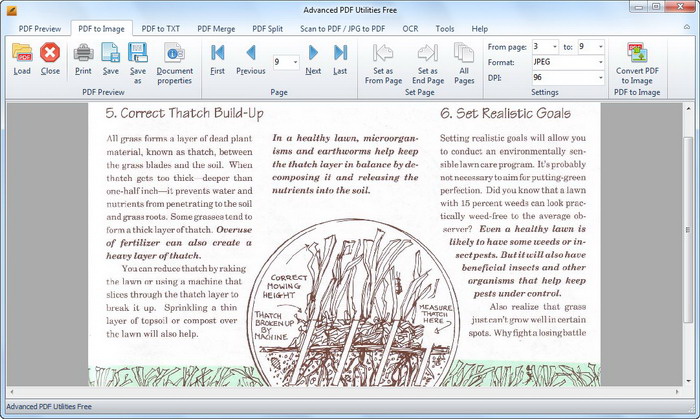Open the PDF Split tab
The width and height of the screenshot is (700, 419).
[x=267, y=29]
